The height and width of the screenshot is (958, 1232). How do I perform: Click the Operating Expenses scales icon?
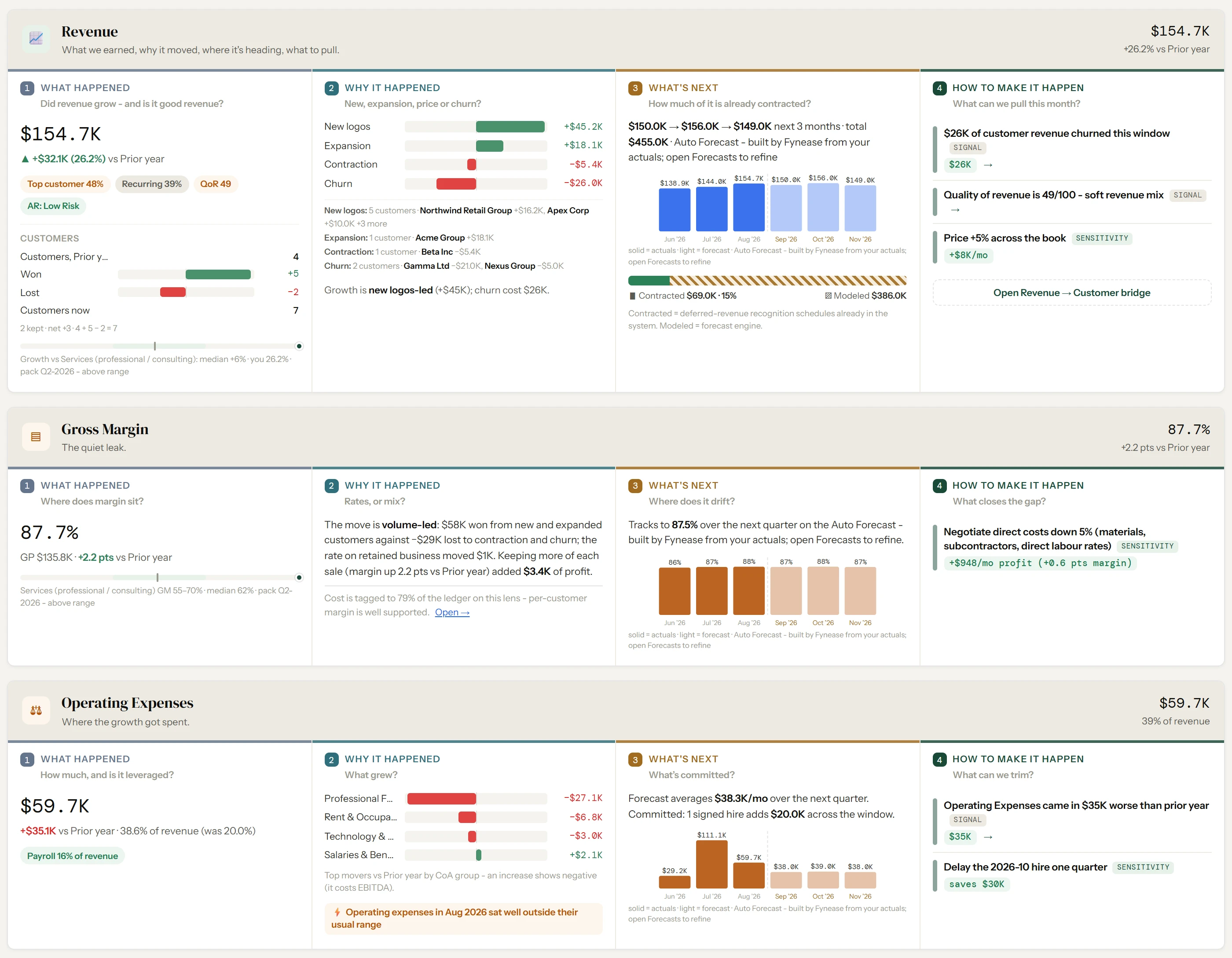tap(36, 710)
